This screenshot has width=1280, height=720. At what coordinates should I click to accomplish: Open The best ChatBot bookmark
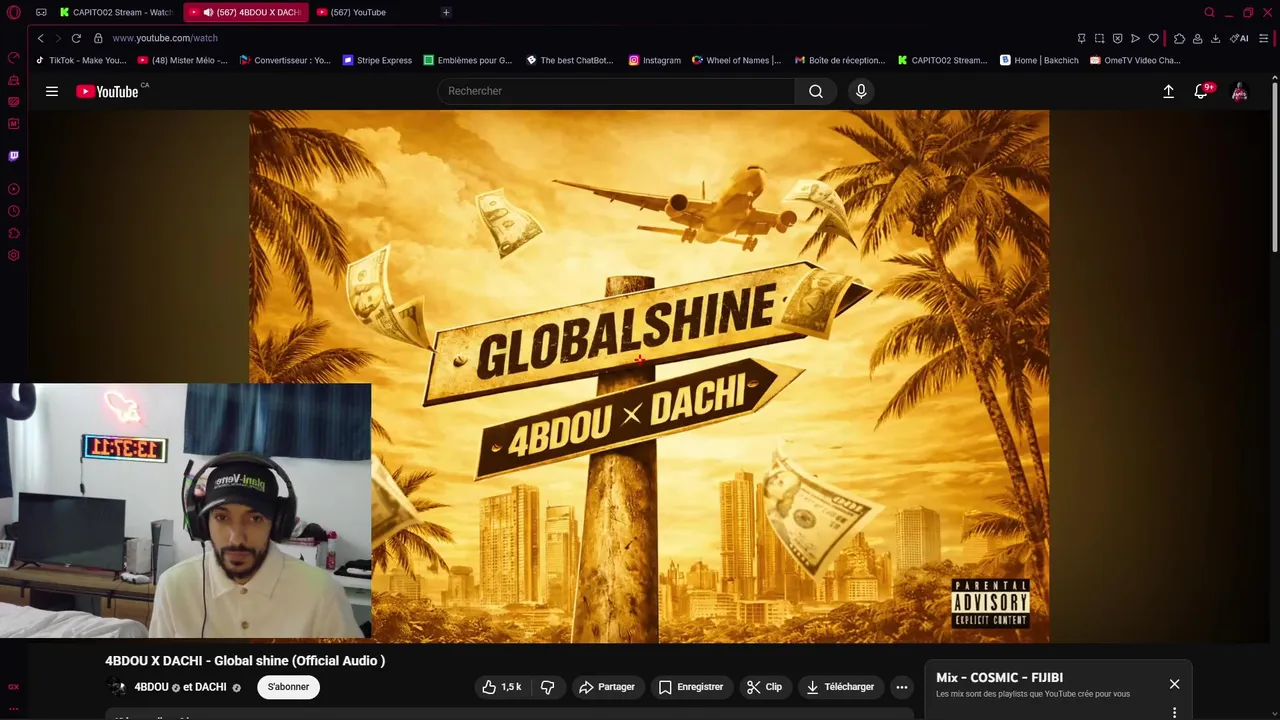(x=570, y=60)
